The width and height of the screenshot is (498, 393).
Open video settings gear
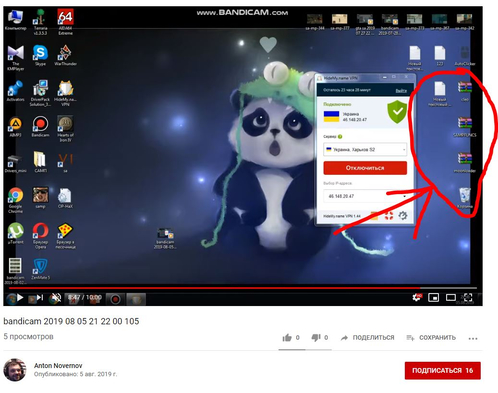(x=417, y=297)
